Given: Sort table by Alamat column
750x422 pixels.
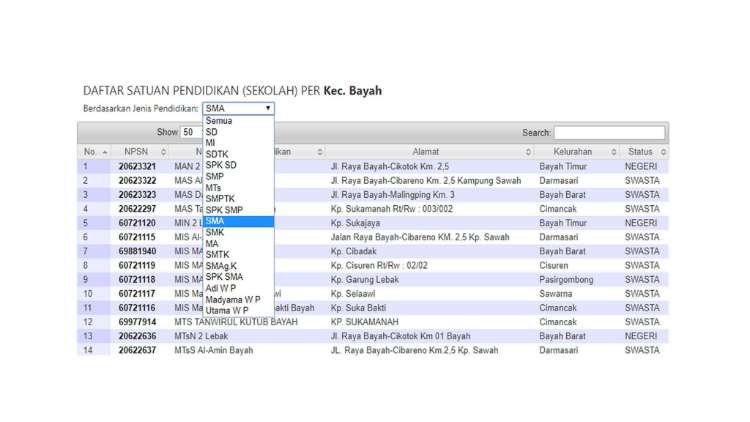Looking at the screenshot, I should pos(431,152).
